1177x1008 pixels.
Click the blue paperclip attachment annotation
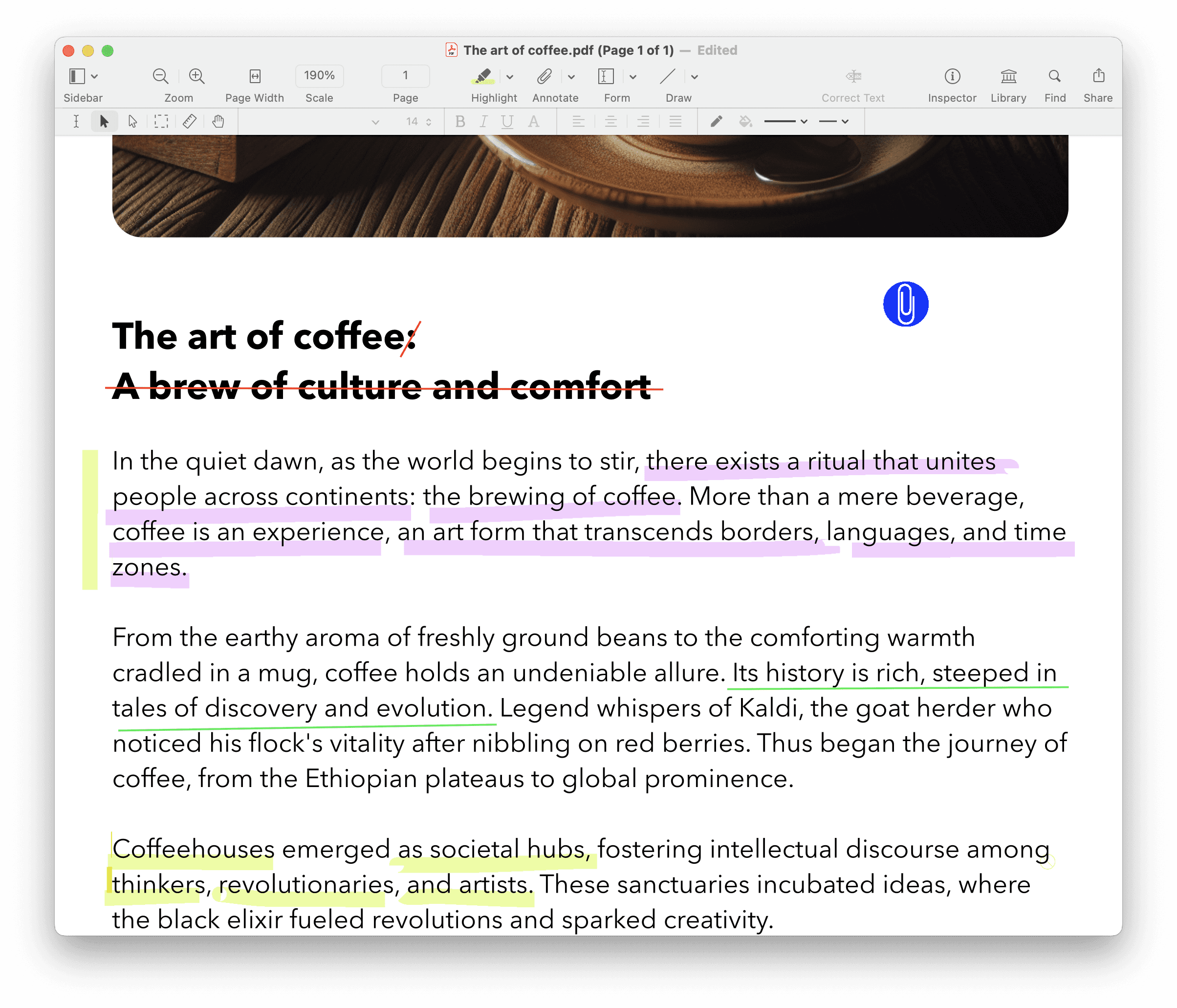click(x=905, y=304)
